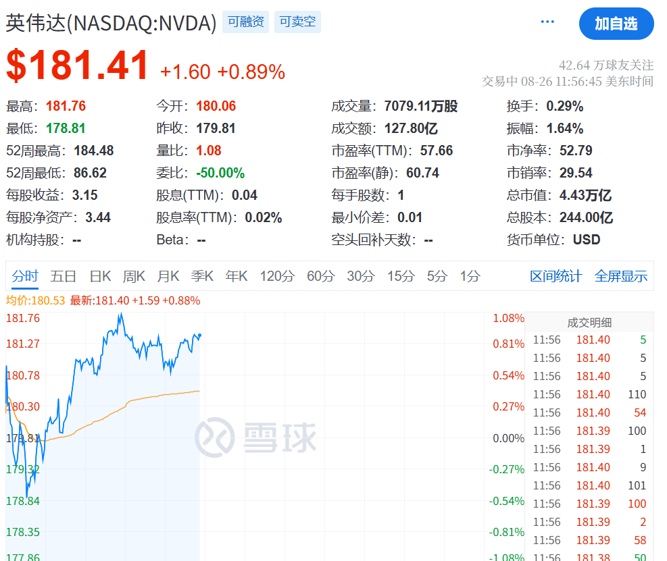
Task: Switch to the 五日 chart tab
Action: coord(63,276)
